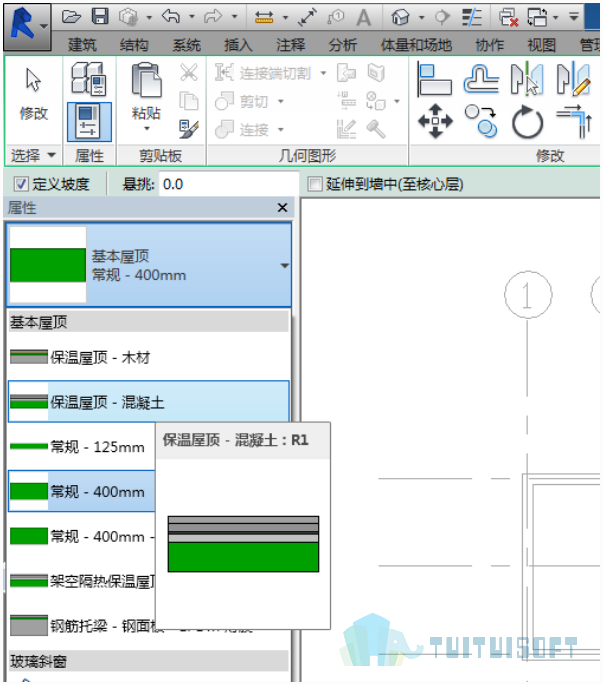Click the Match Type Properties brush icon

pos(189,130)
